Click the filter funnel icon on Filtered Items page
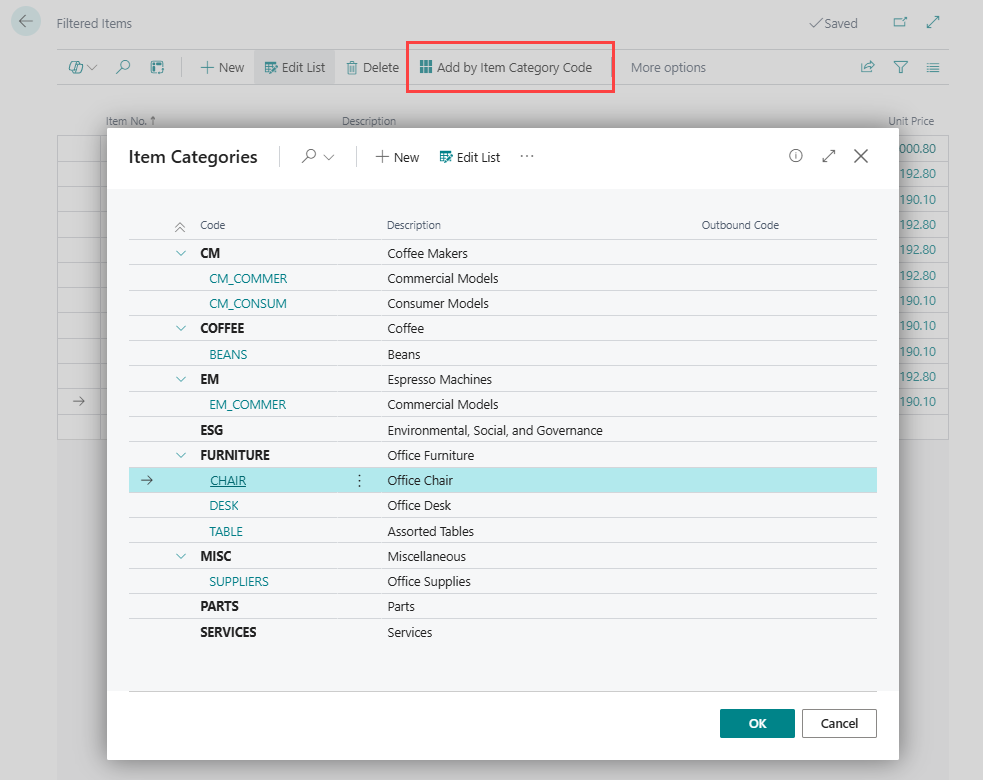The height and width of the screenshot is (780, 983). click(900, 67)
